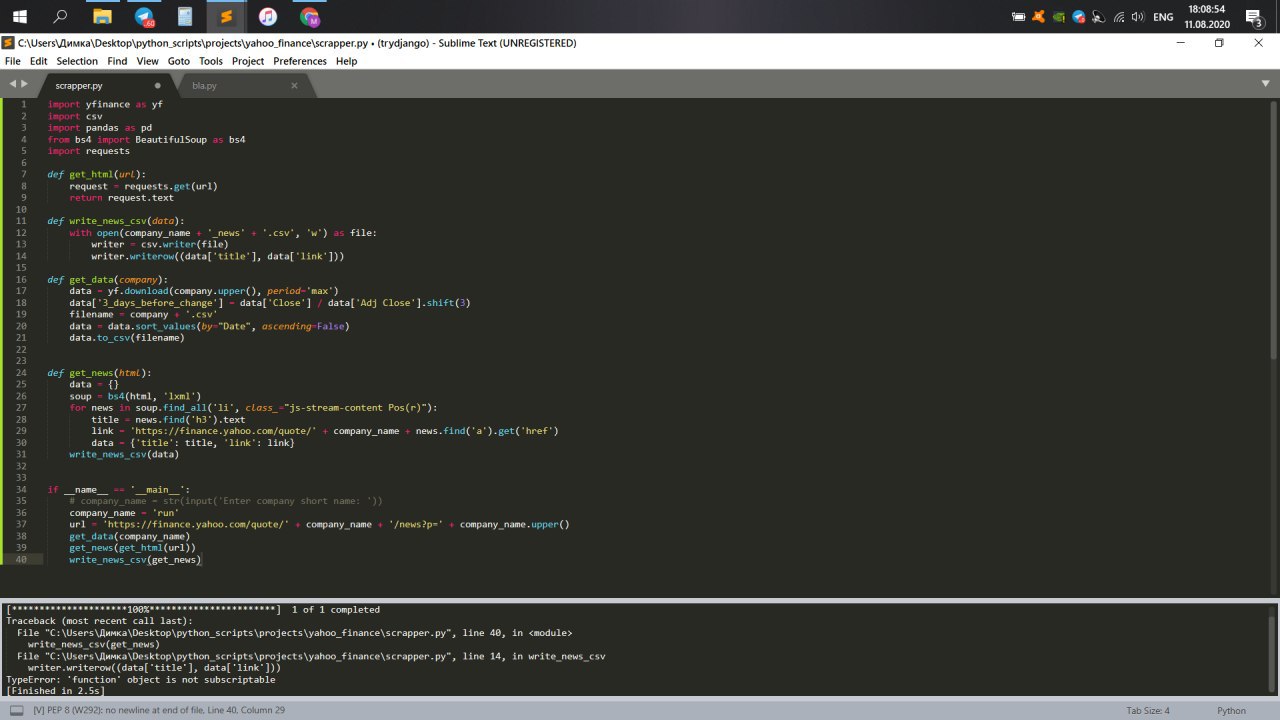Open the Help menu
This screenshot has width=1280, height=720.
tap(346, 61)
